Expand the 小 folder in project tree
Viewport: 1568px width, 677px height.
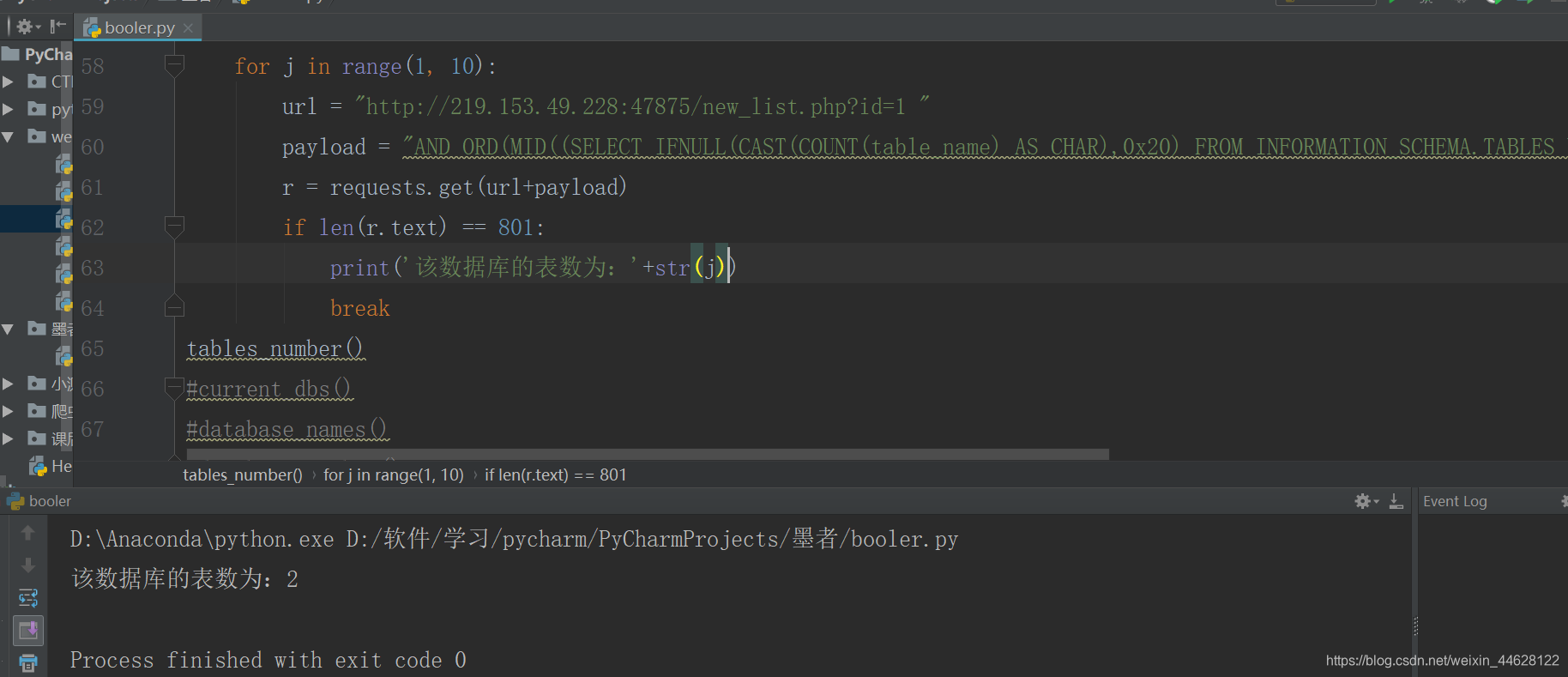pyautogui.click(x=8, y=384)
